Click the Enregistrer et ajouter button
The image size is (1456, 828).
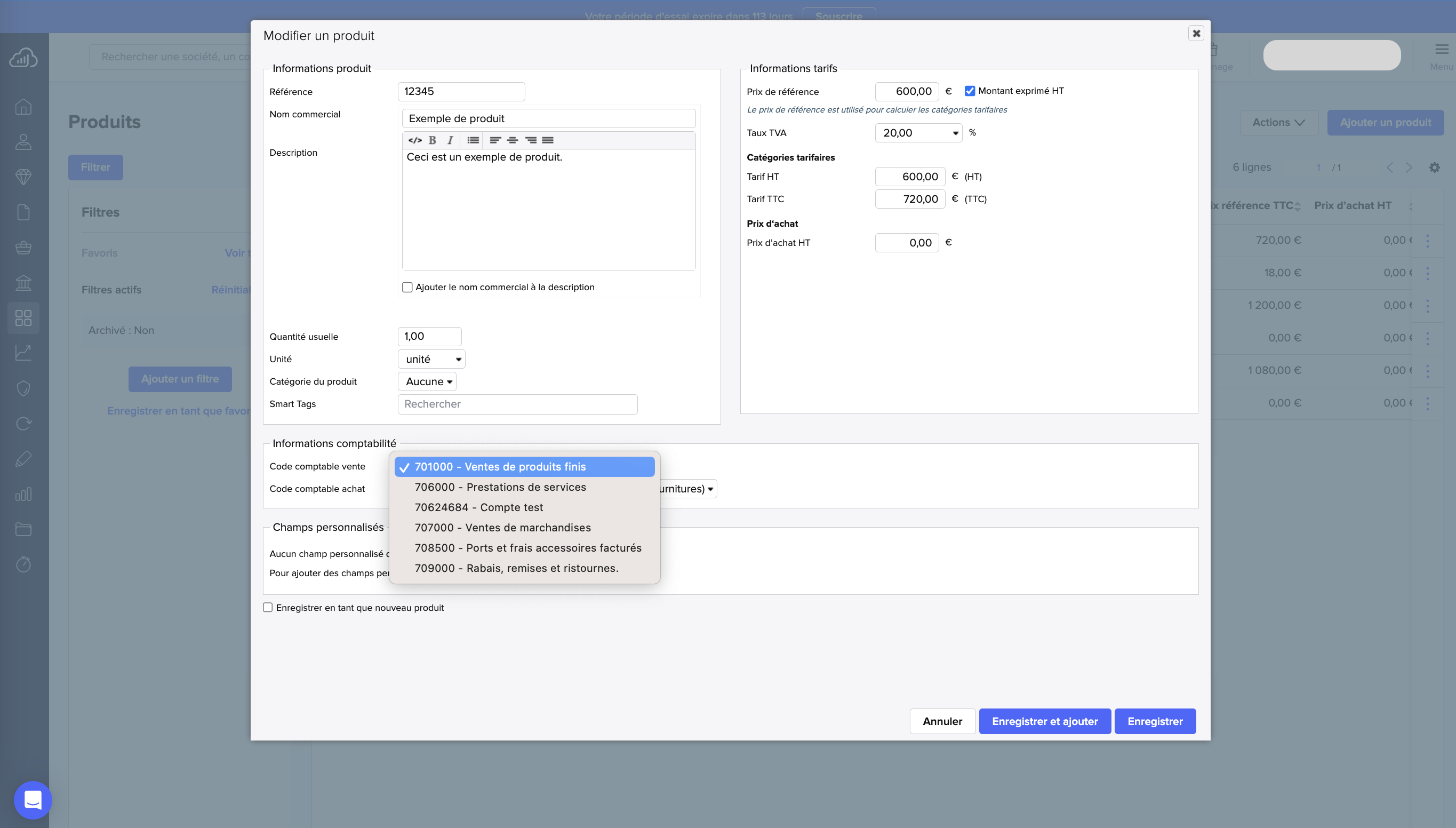(x=1044, y=721)
